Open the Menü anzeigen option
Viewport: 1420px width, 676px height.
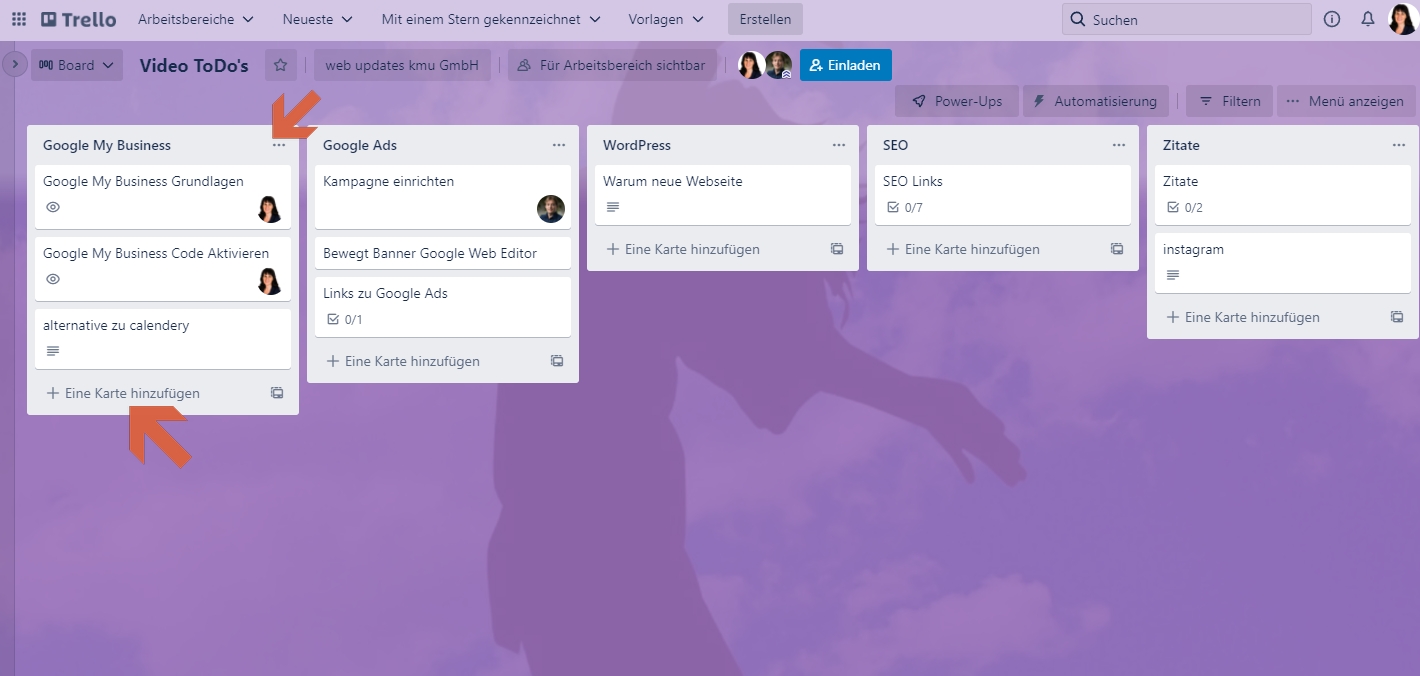[1347, 101]
